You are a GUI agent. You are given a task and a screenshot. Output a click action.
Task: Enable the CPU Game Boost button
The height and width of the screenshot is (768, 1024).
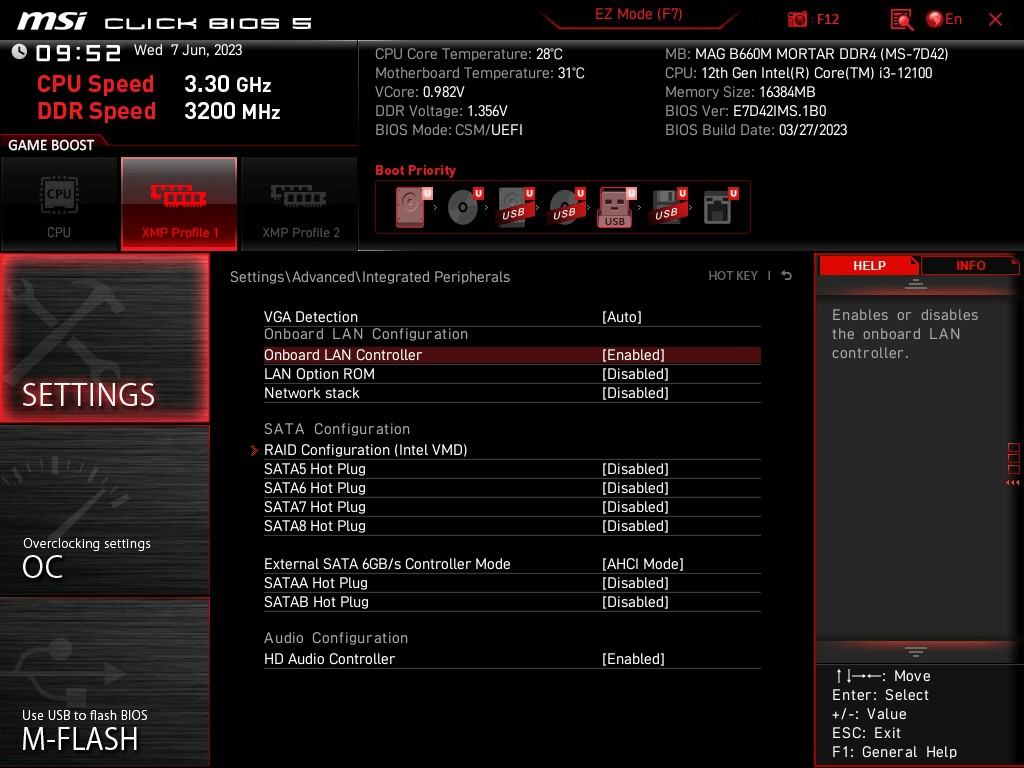point(59,204)
